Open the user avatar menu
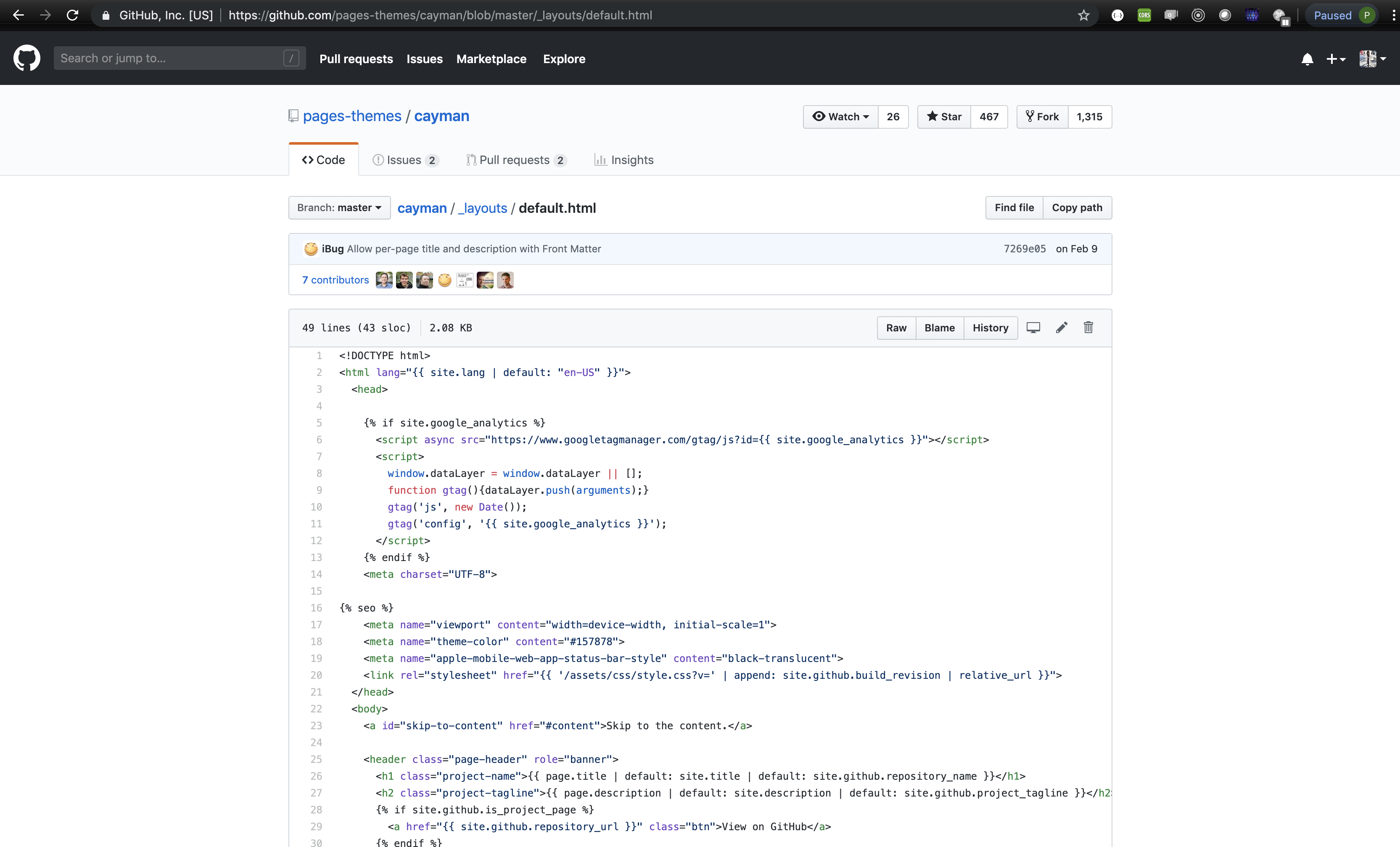Screen dimensions: 1400x847 pyautogui.click(x=1372, y=58)
